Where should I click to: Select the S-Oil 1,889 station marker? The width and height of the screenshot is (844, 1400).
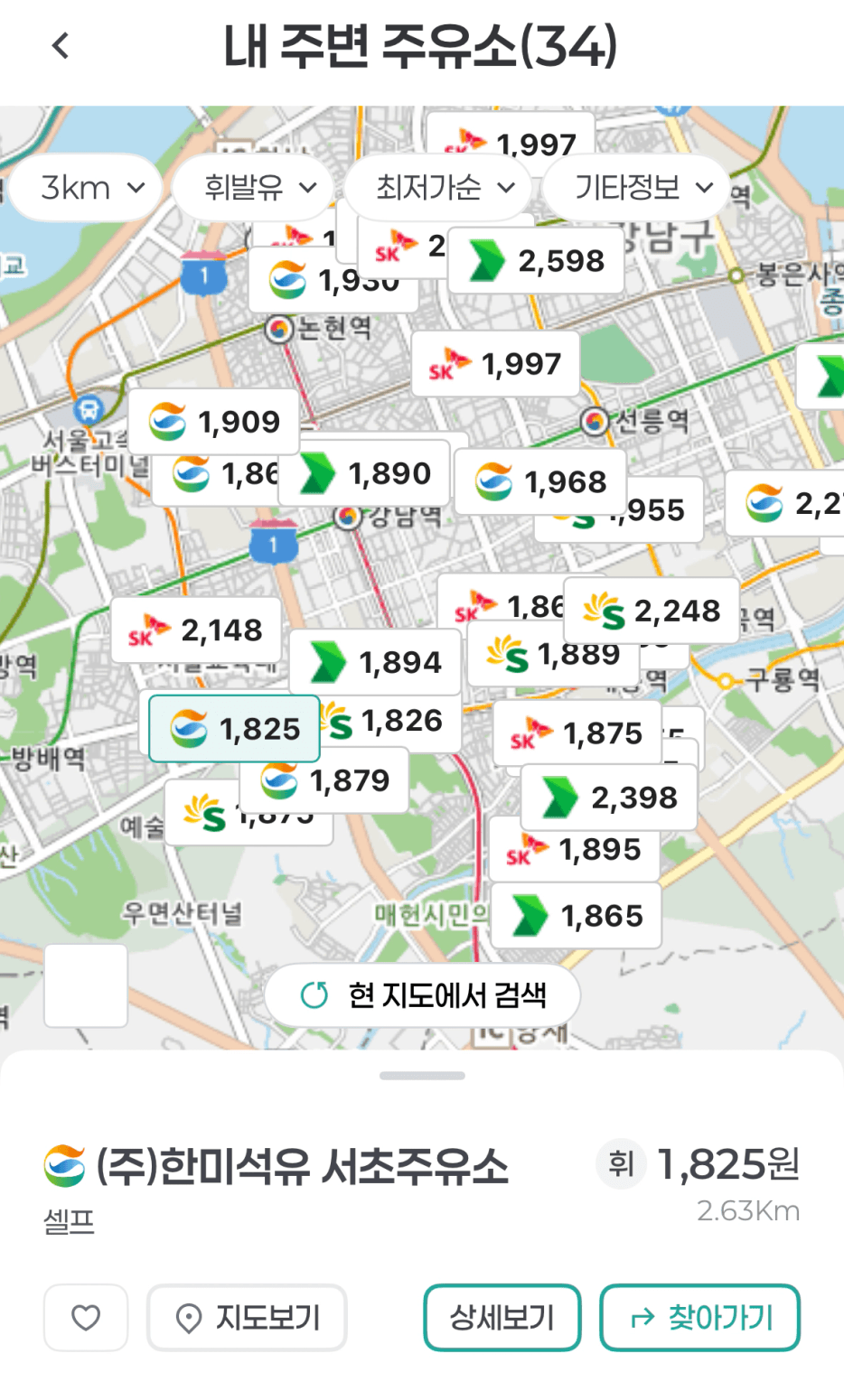[x=553, y=654]
